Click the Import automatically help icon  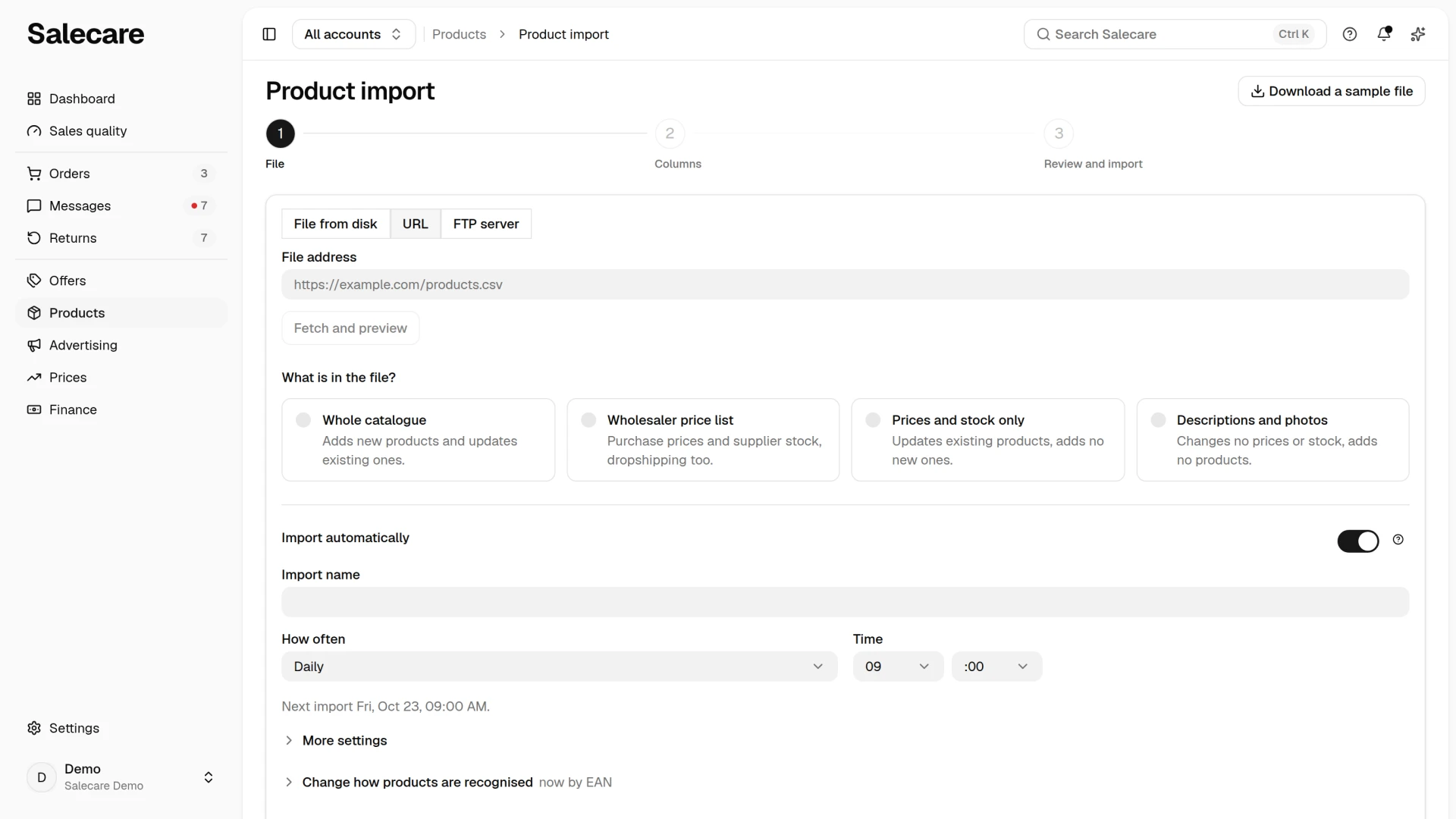1398,540
